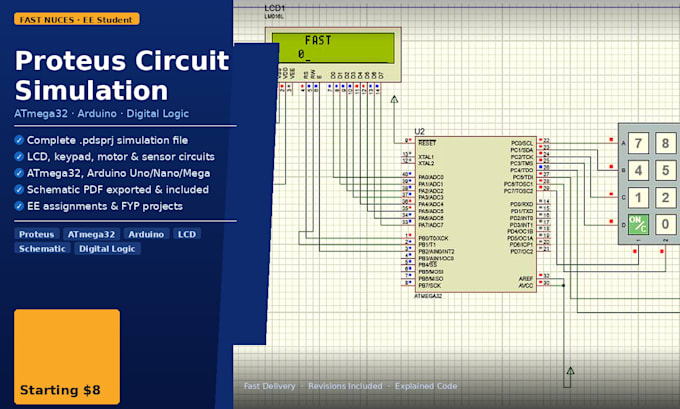Click the checkmark beside 'LCD, keypad, motor & sensor circuits'
This screenshot has width=680, height=409.
click(19, 157)
